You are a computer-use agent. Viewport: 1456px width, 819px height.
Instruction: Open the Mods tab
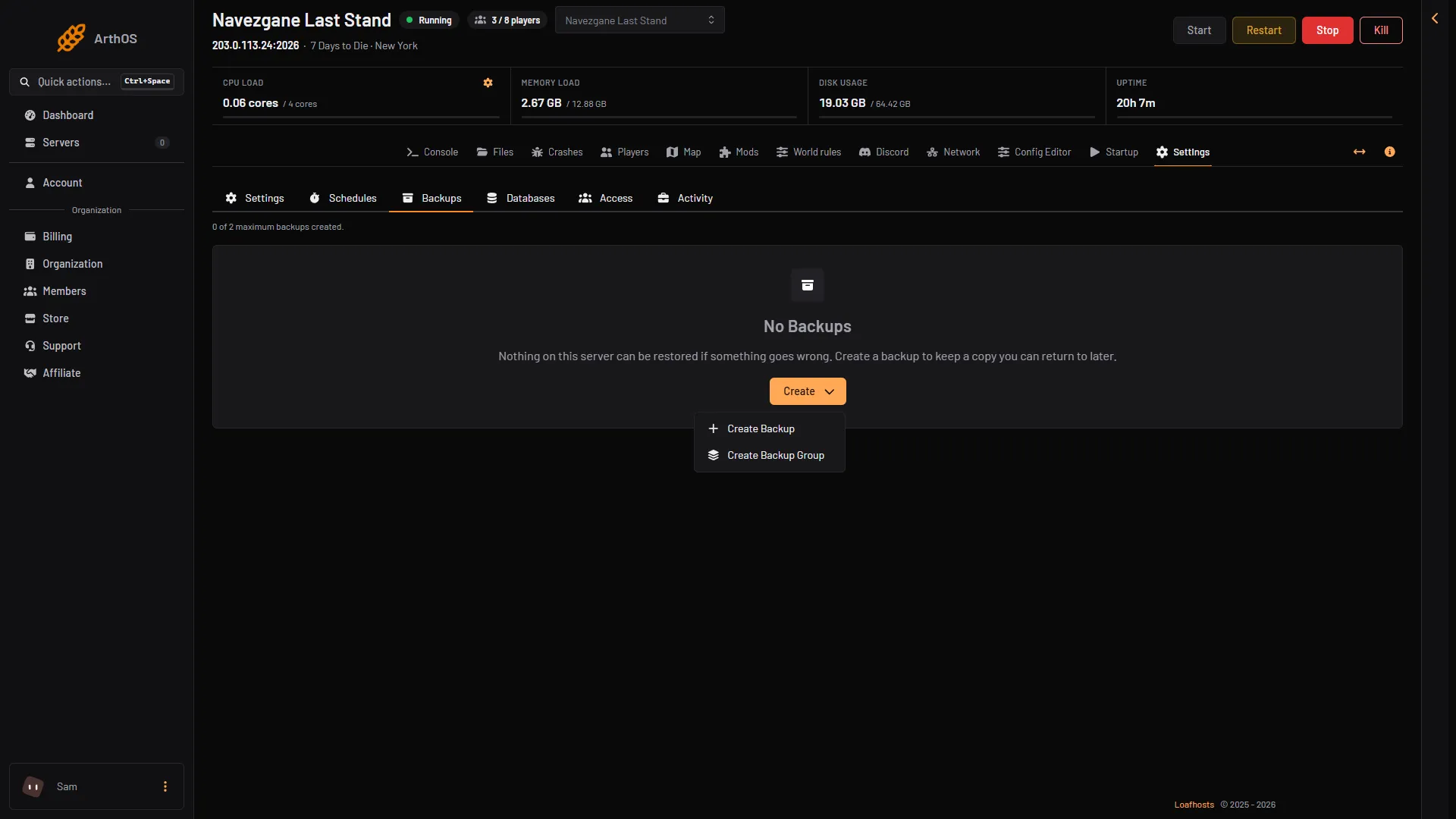point(739,152)
